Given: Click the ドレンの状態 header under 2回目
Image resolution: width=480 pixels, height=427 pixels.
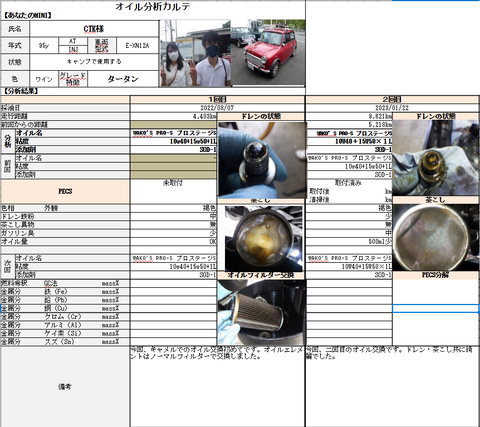Looking at the screenshot, I should tap(436, 116).
